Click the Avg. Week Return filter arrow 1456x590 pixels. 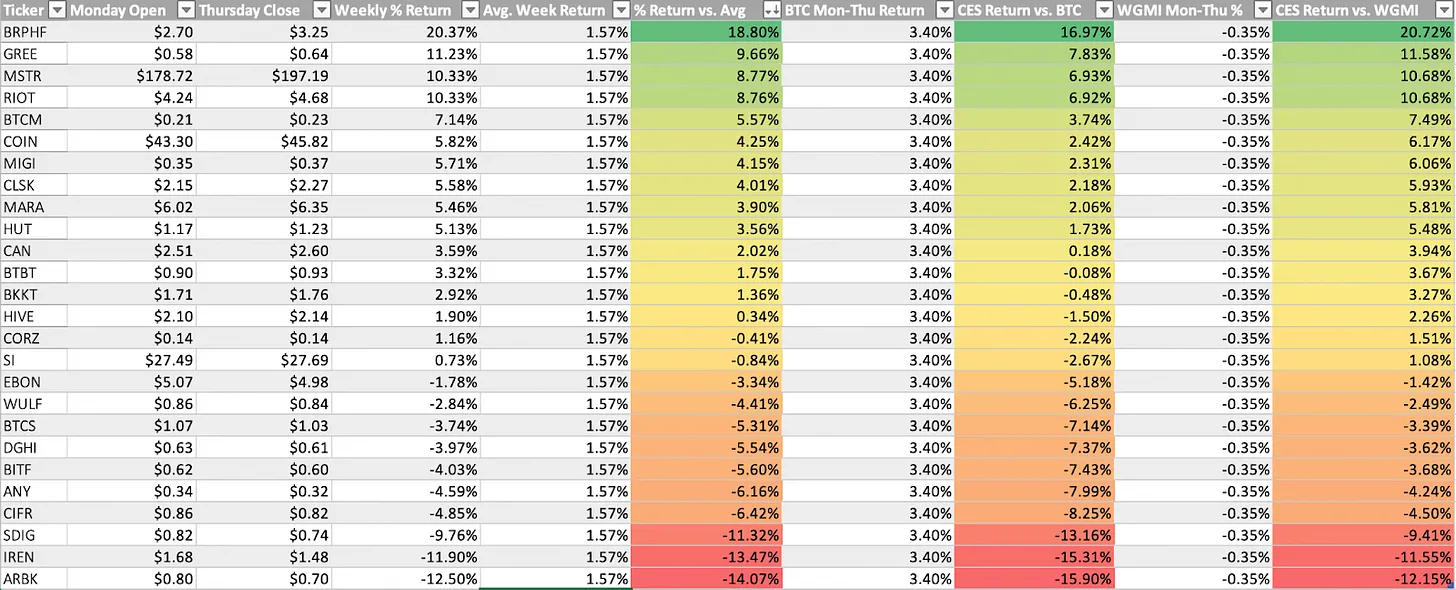click(x=620, y=10)
